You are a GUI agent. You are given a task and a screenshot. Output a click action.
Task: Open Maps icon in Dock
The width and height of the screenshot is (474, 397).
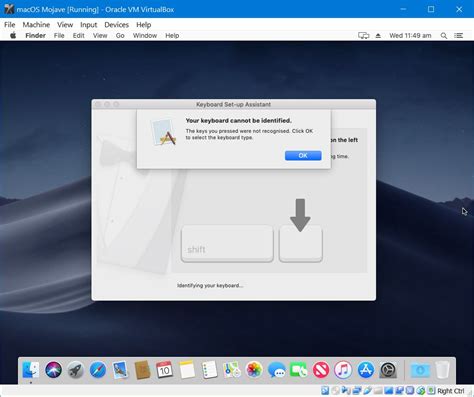point(232,370)
